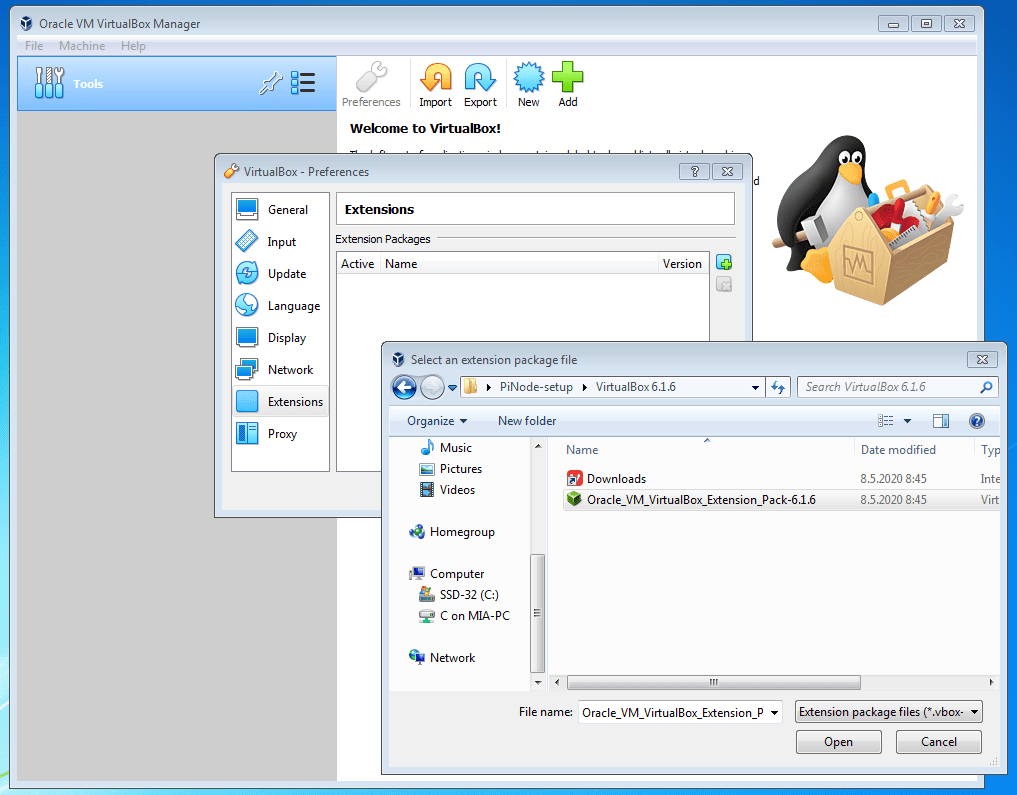Click the File name text field
Screen dimensions: 1017x795
click(673, 713)
